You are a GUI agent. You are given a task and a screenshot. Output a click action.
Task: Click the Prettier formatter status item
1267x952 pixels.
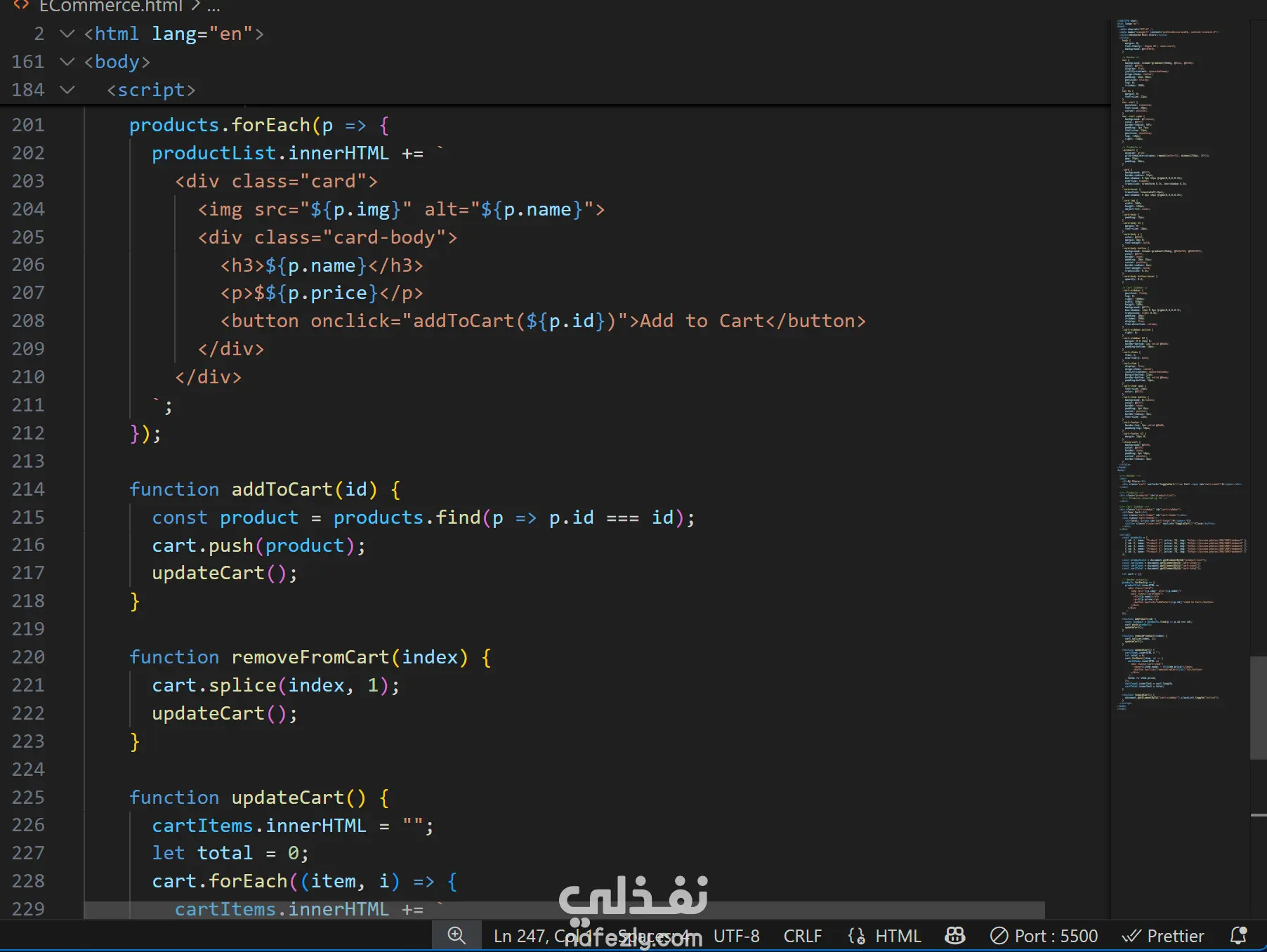click(x=1163, y=936)
